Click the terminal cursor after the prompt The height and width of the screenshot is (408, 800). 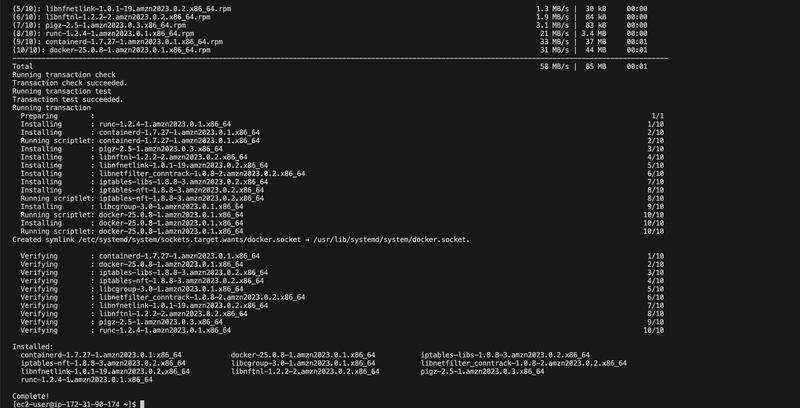[x=142, y=404]
